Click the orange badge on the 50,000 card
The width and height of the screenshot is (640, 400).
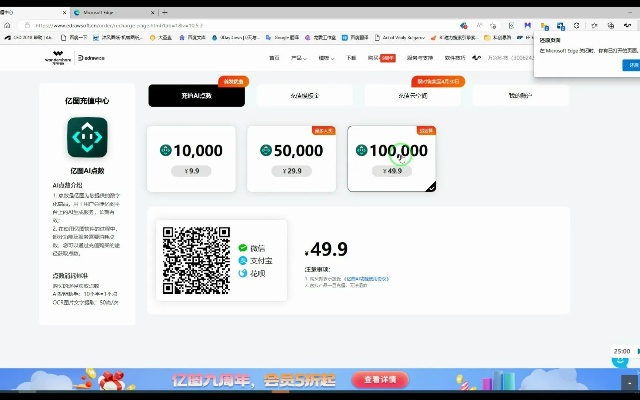click(324, 131)
